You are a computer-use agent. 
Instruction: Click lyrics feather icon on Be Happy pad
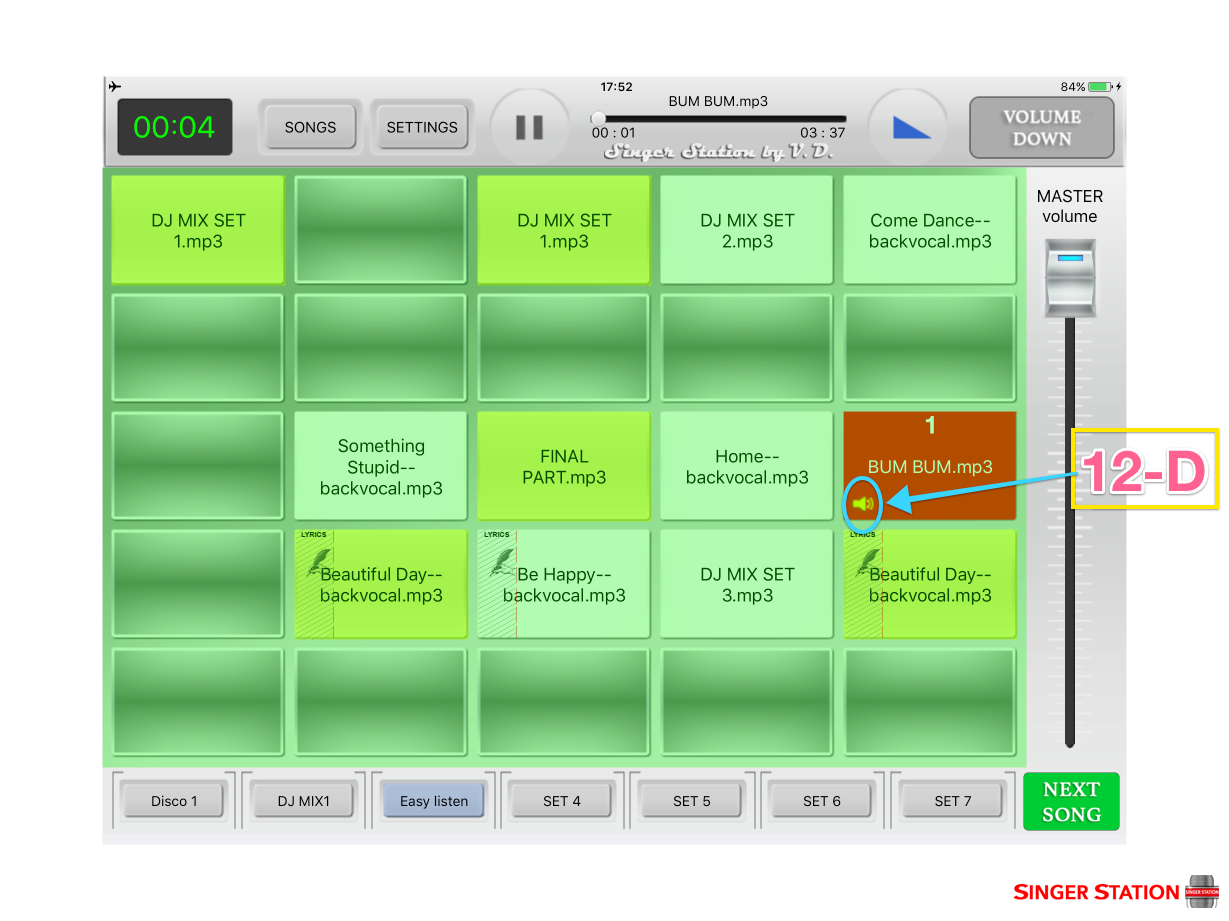coord(500,562)
